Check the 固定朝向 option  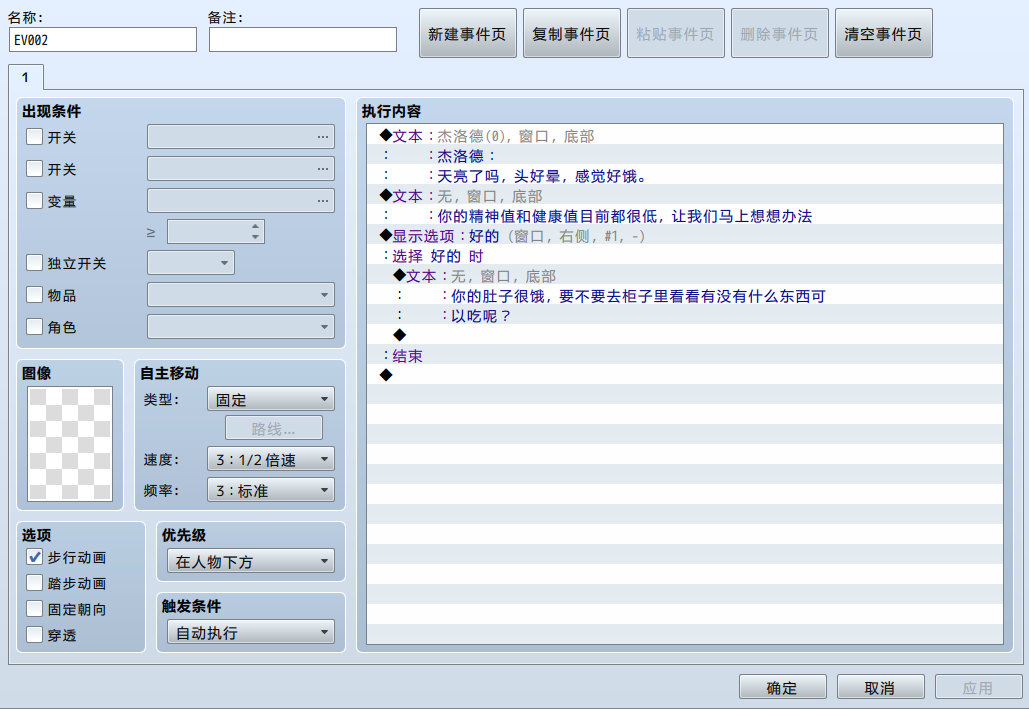click(x=34, y=609)
